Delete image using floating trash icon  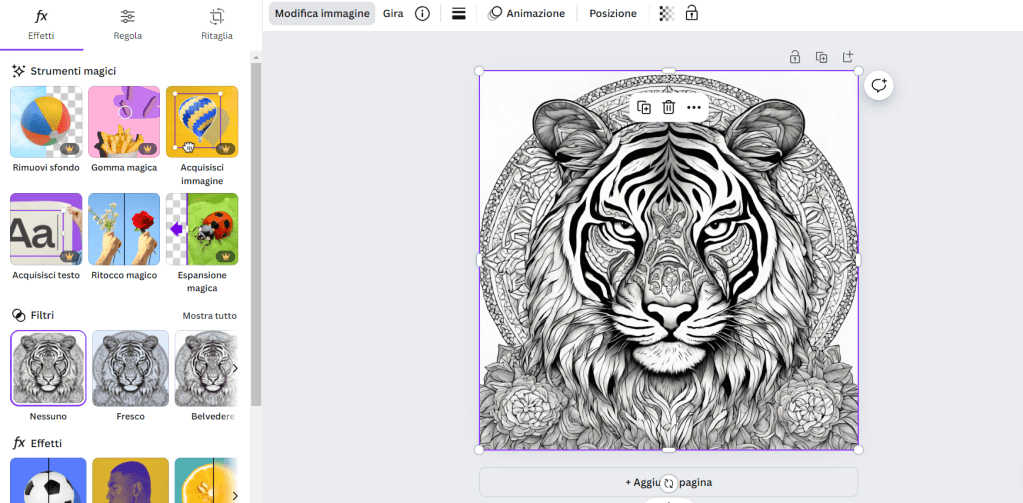coord(669,107)
